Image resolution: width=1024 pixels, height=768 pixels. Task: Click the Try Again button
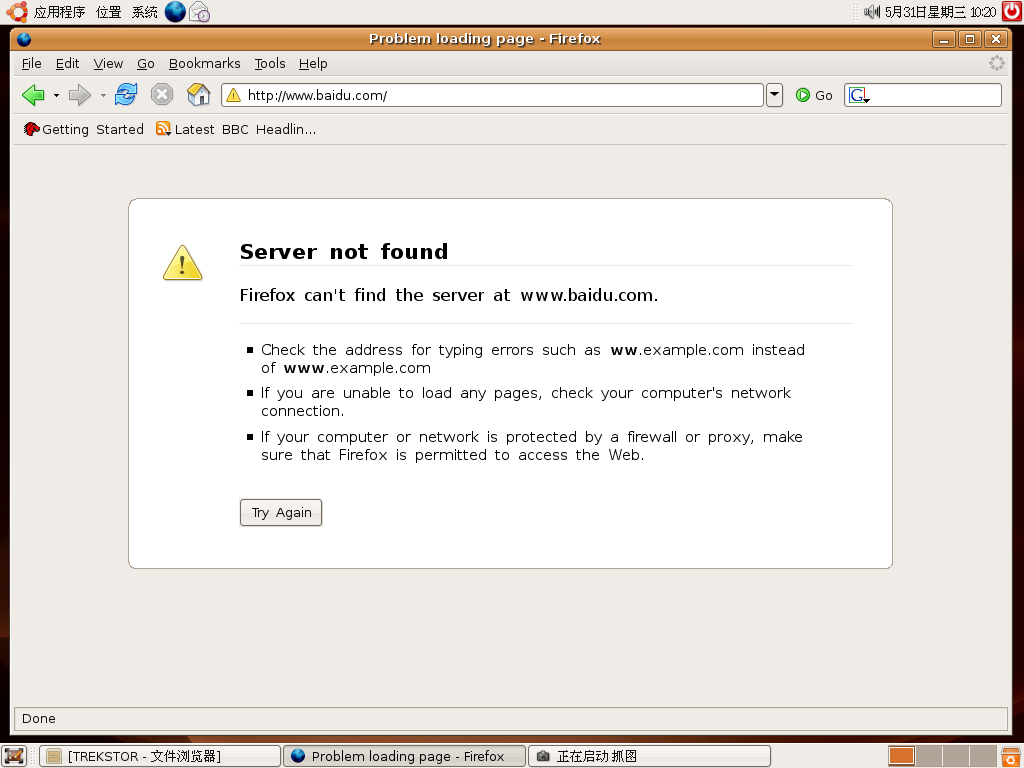[281, 513]
